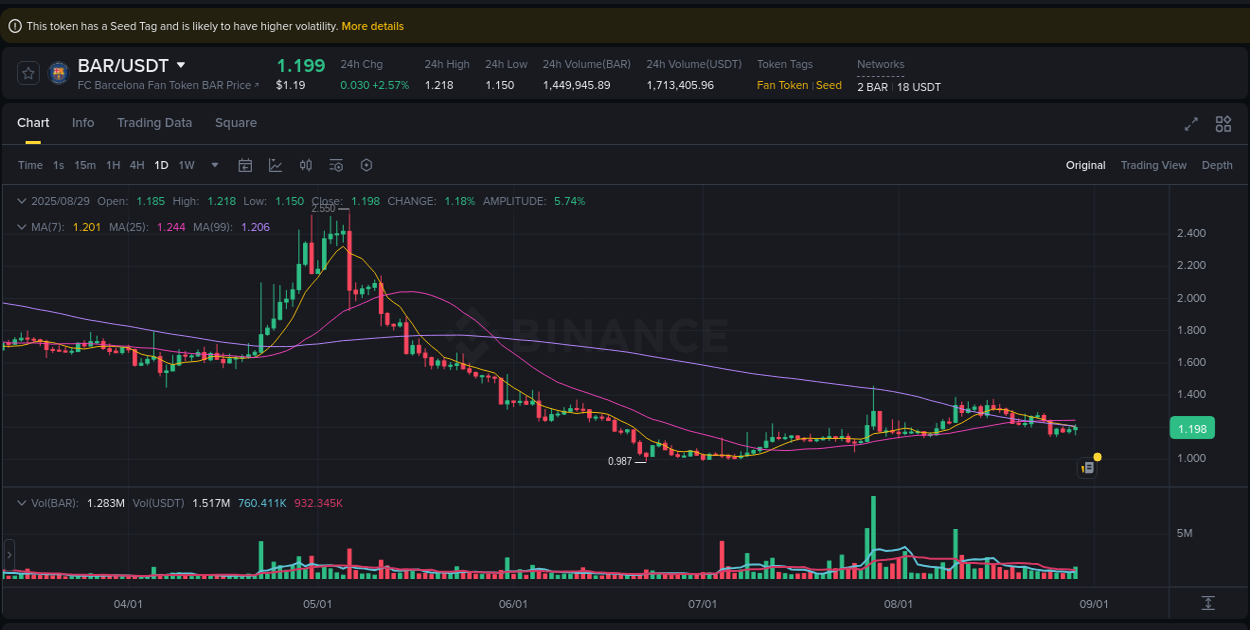Collapse the OHLC info row
Screen dimensions: 1250x630
[20, 200]
